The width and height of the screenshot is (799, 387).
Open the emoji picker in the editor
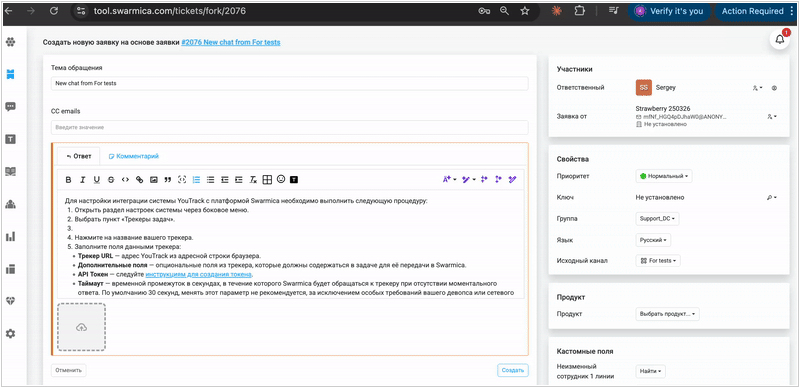tap(281, 179)
